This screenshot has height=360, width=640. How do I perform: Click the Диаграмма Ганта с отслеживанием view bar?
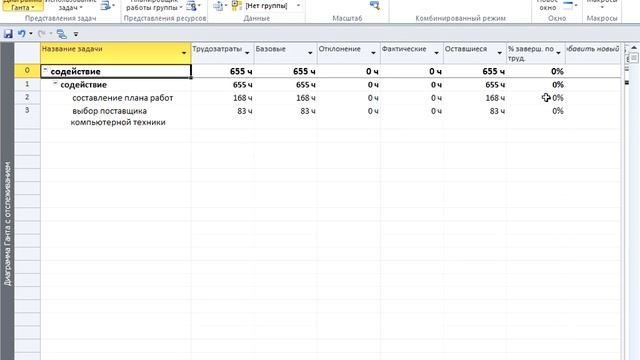[x=7, y=202]
